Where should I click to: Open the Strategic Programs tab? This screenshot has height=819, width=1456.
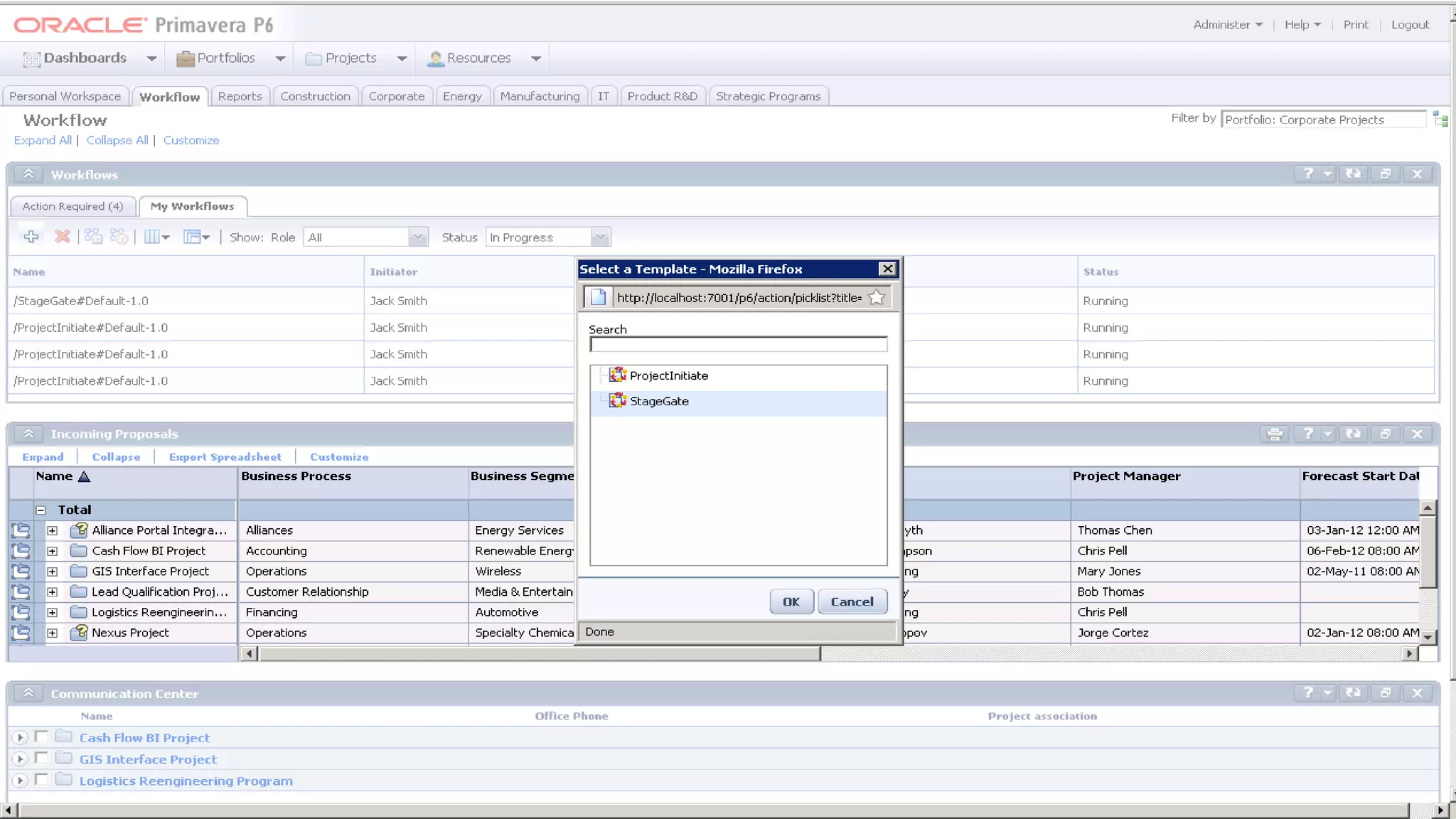[x=768, y=96]
